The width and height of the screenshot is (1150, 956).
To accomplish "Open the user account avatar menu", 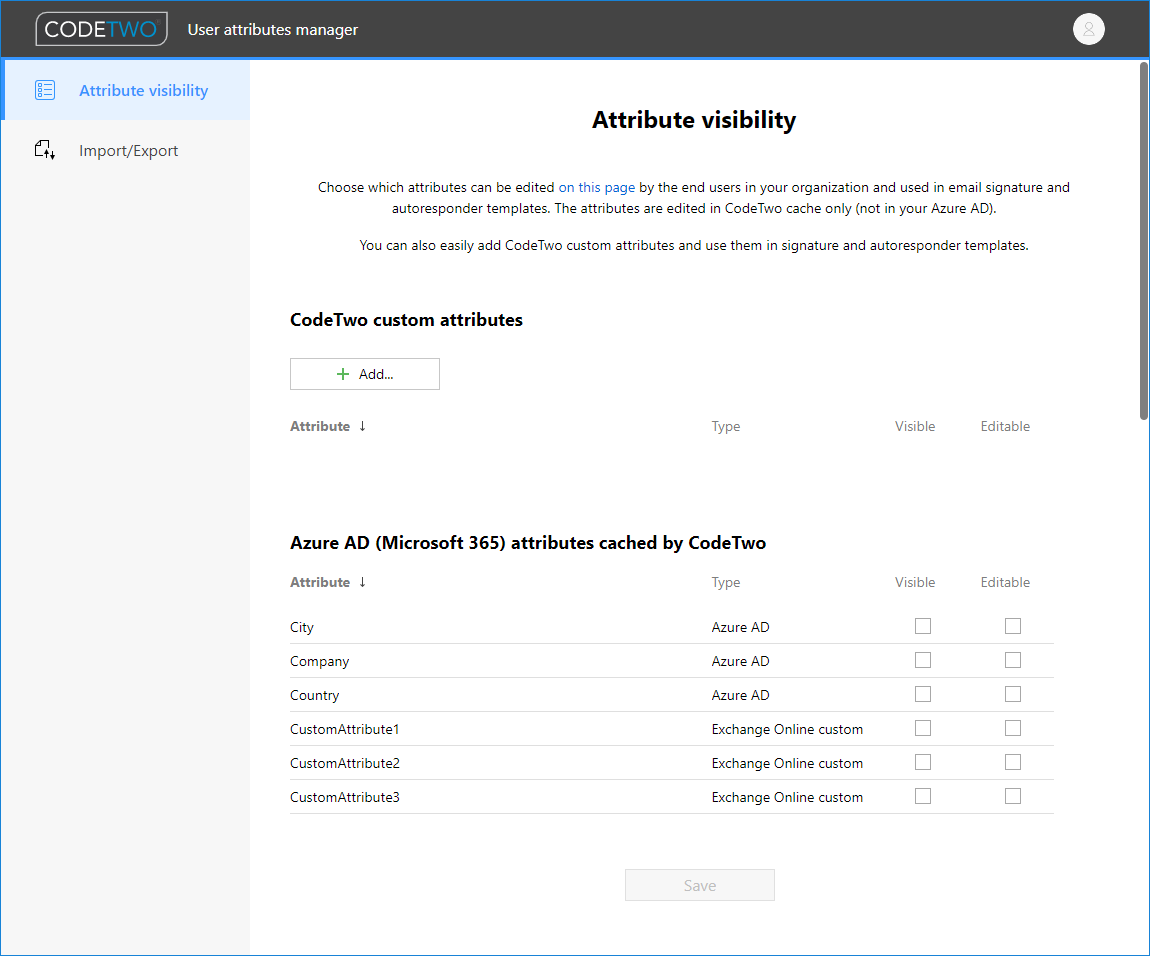I will (x=1088, y=29).
